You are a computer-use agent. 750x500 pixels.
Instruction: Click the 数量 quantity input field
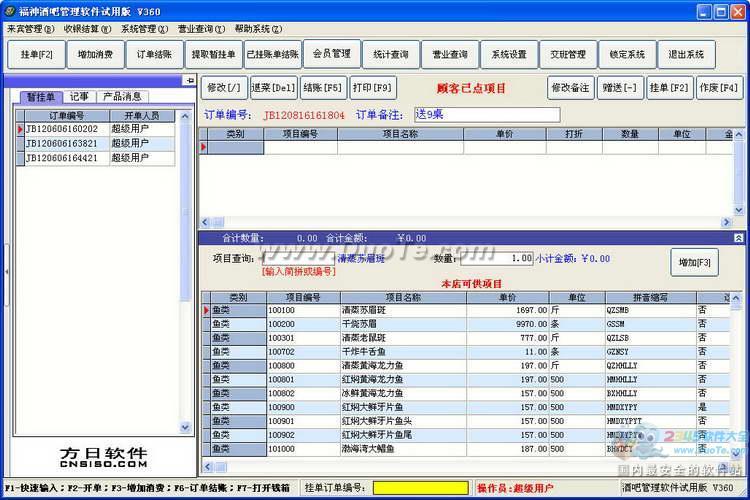tap(496, 258)
